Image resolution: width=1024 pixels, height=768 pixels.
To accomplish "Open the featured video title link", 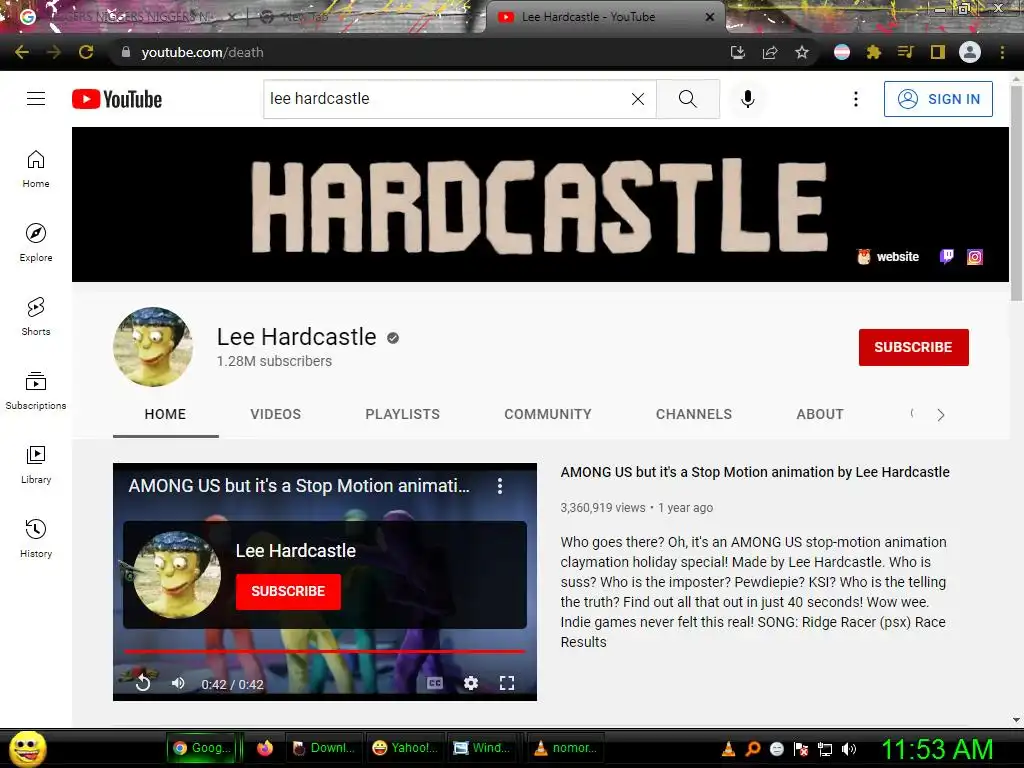I will (x=755, y=472).
